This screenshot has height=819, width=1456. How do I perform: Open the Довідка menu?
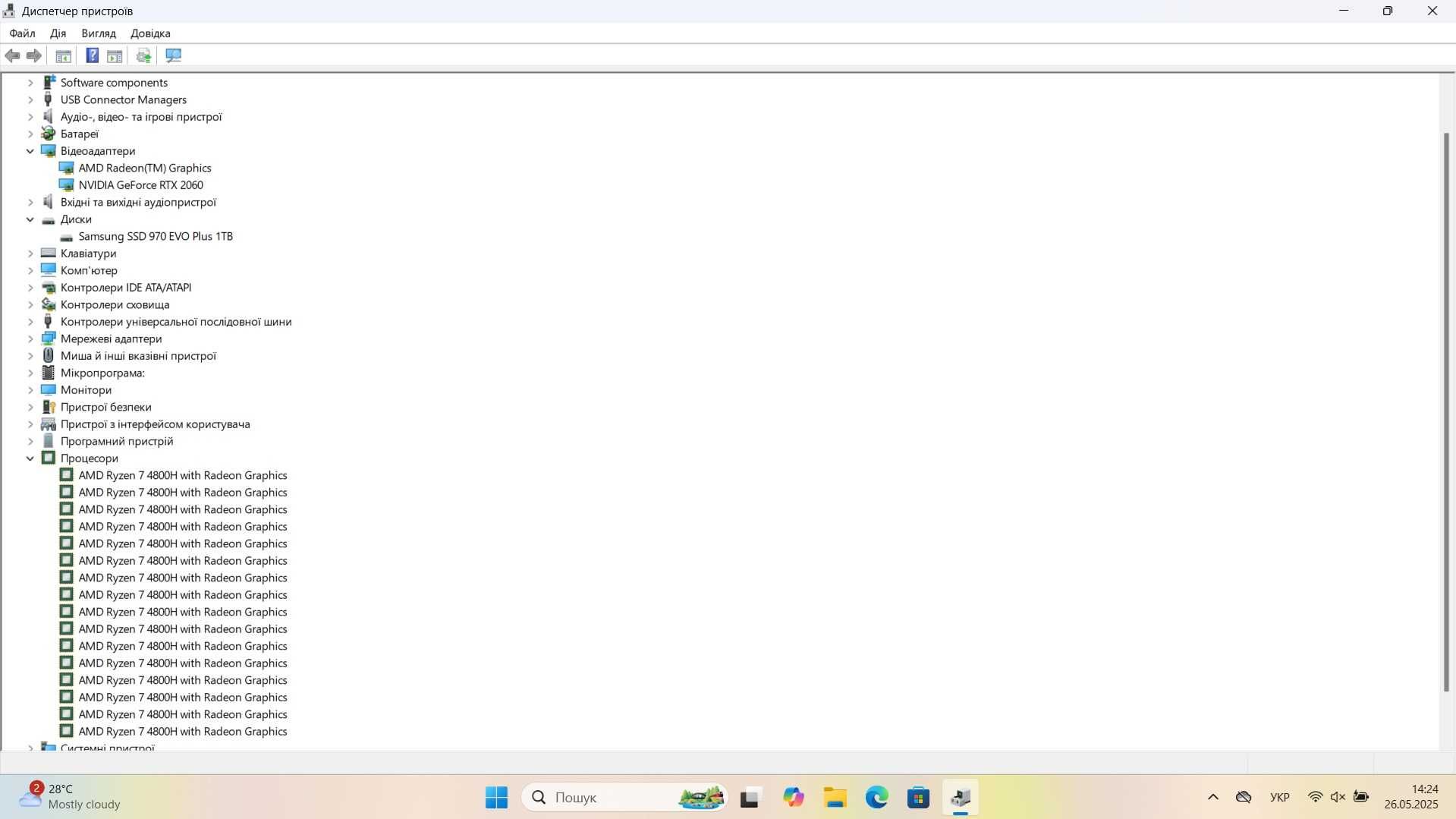tap(150, 33)
